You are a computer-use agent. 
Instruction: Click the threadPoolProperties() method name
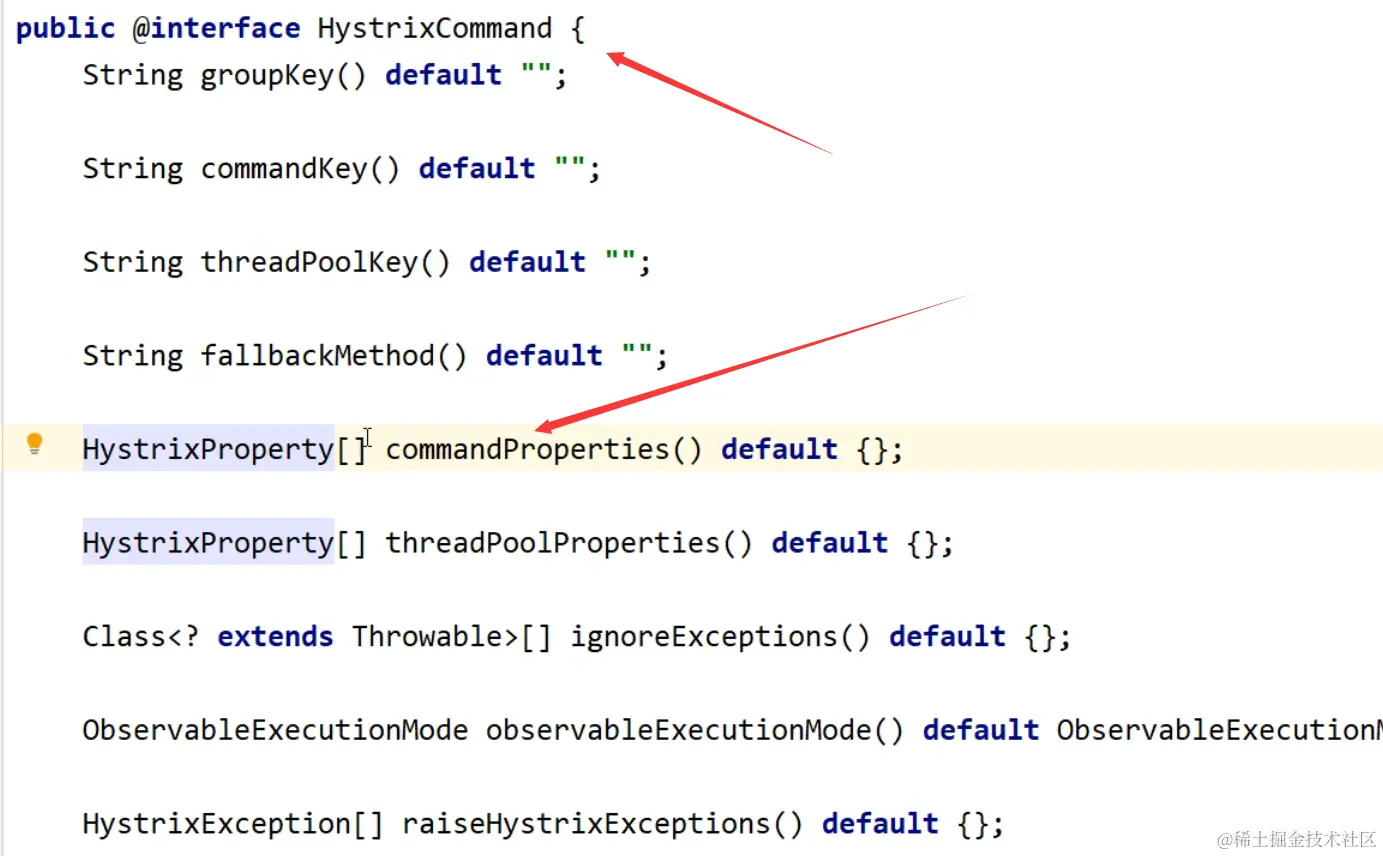click(x=569, y=542)
